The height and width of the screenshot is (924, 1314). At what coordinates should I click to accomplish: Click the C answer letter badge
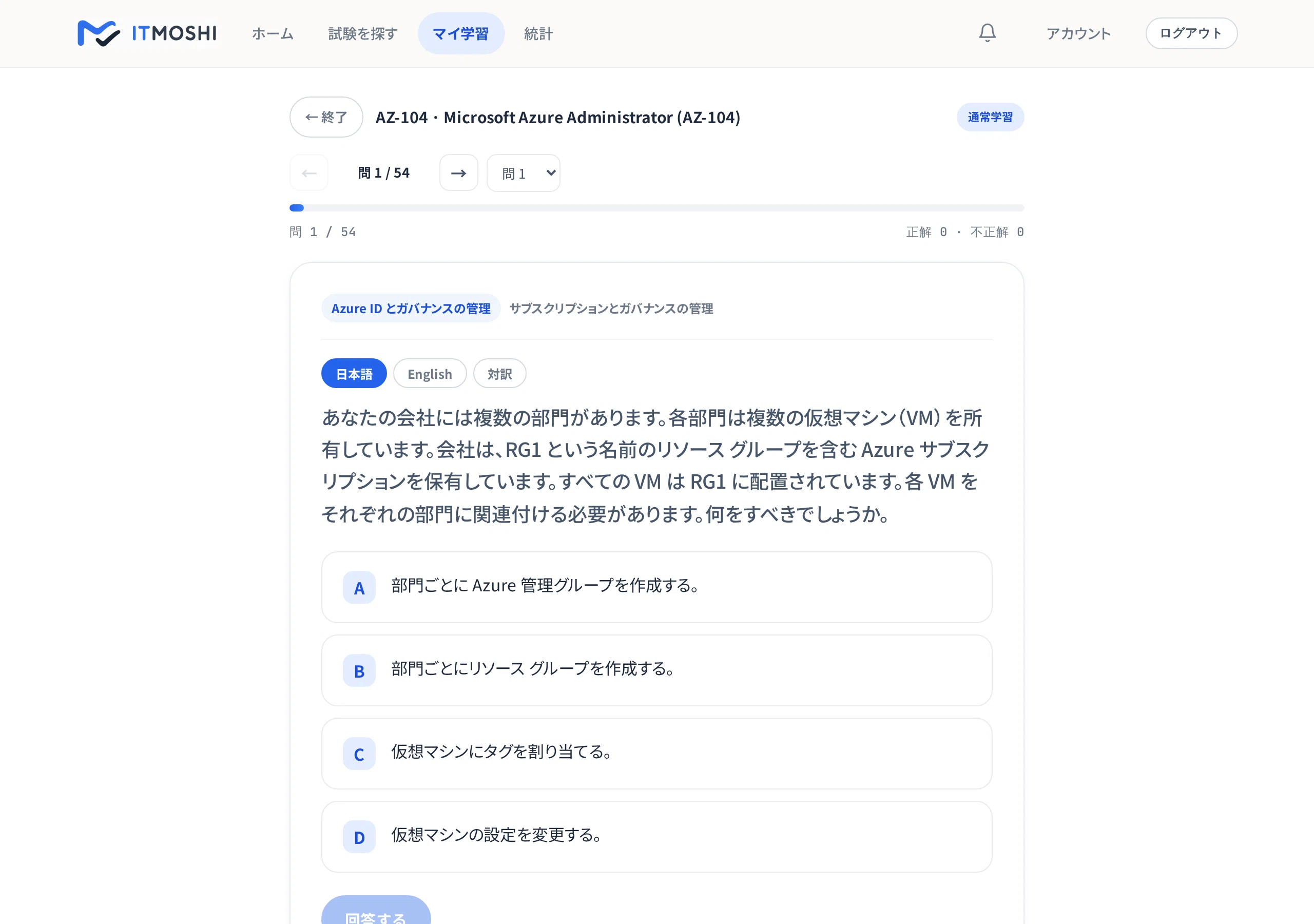(359, 754)
